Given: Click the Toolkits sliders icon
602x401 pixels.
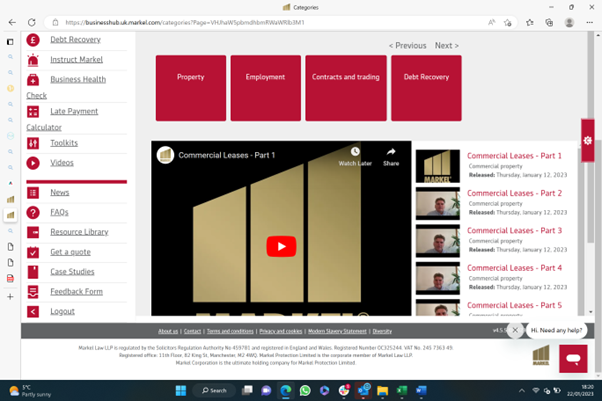Looking at the screenshot, I should click(x=33, y=143).
